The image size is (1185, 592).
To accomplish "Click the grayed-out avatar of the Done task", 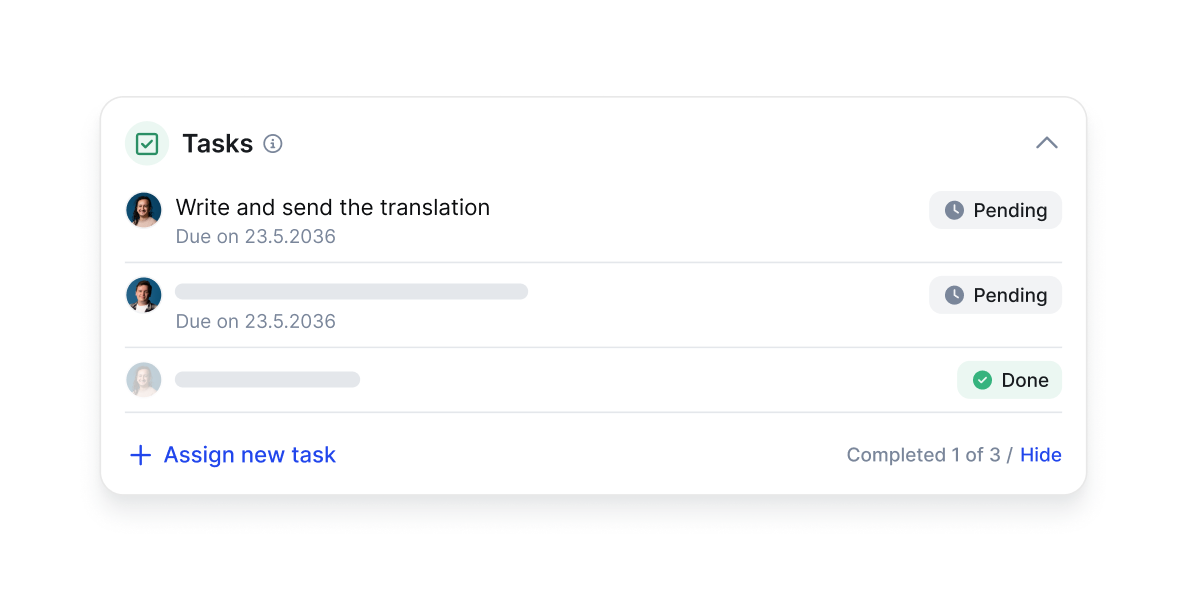I will (143, 380).
